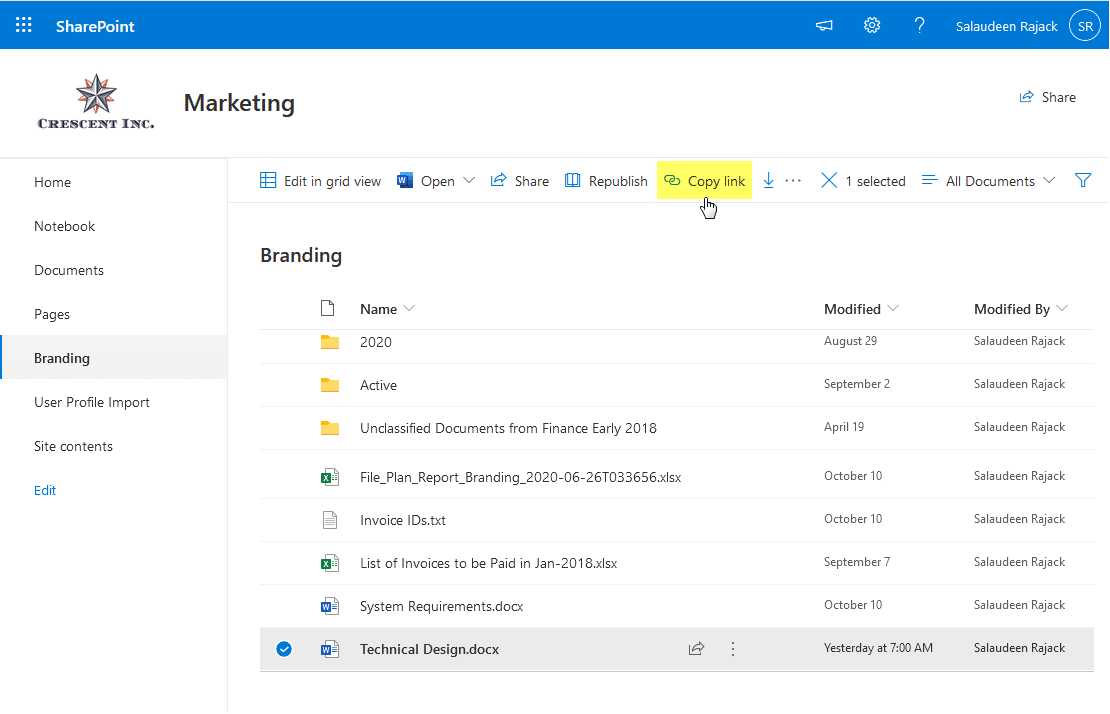Viewport: 1110px width, 714px height.
Task: Clear selection with the X next to 1 selected
Action: click(x=829, y=180)
